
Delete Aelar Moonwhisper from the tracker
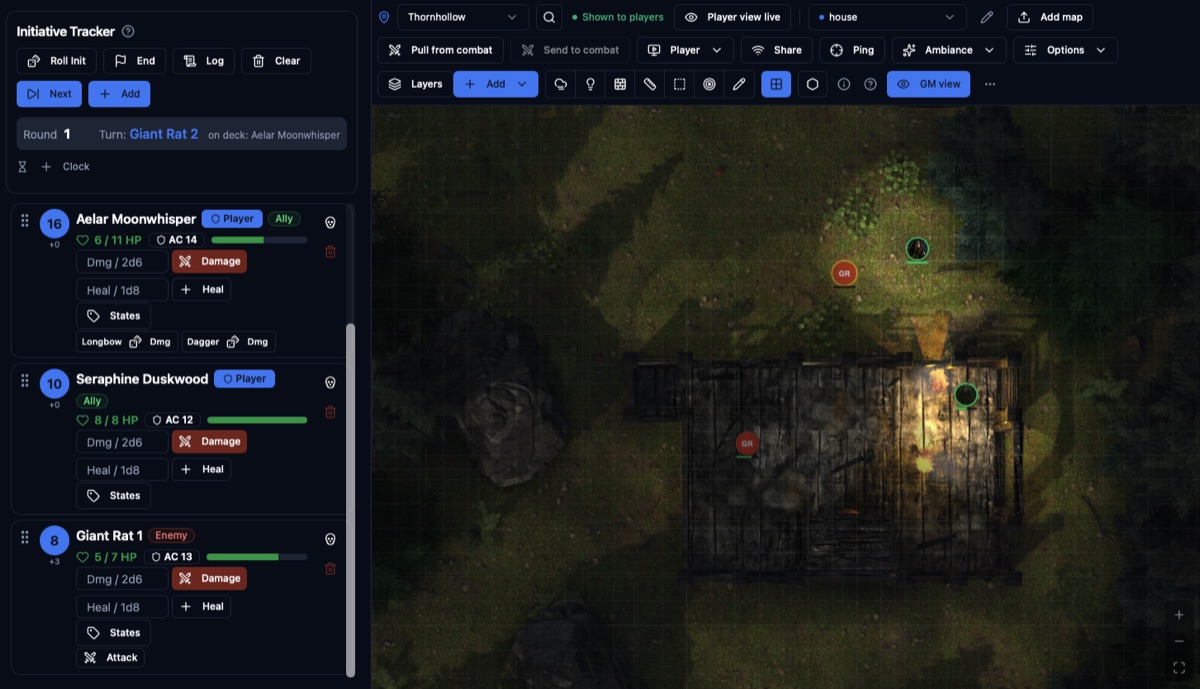(330, 252)
